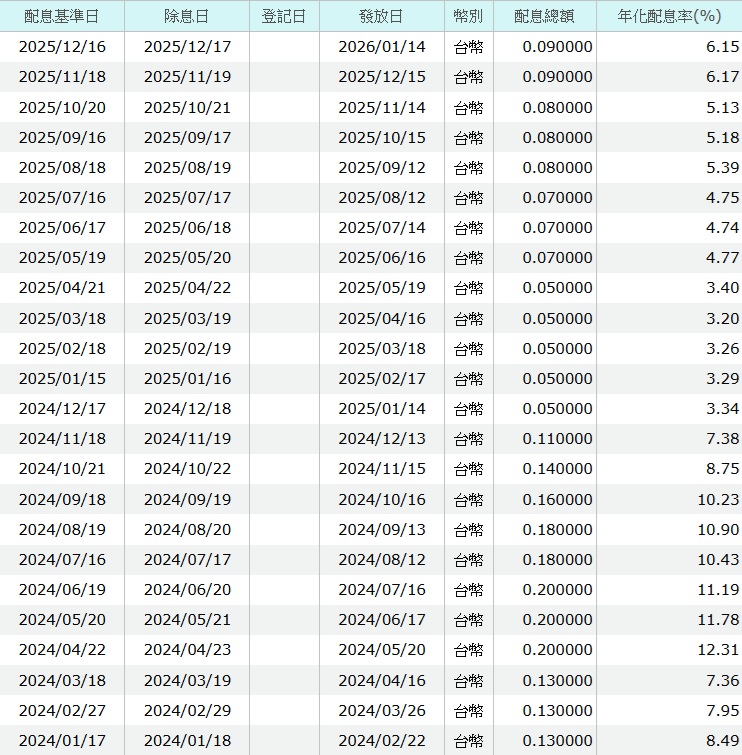Screen dimensions: 742x755
Task: Click the ex-dividend date 2025/11/19
Action: tap(187, 77)
